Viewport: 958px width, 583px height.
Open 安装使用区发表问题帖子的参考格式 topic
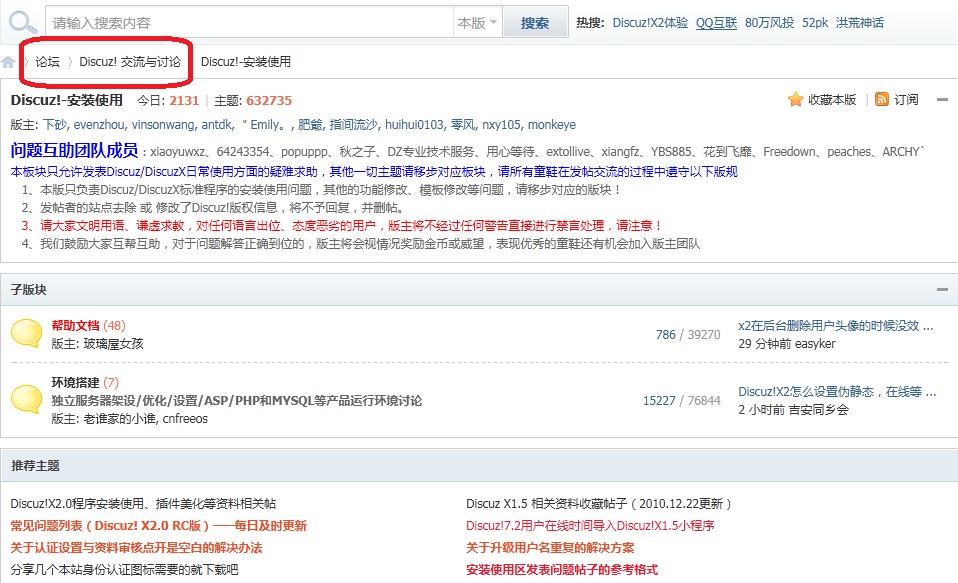562,570
